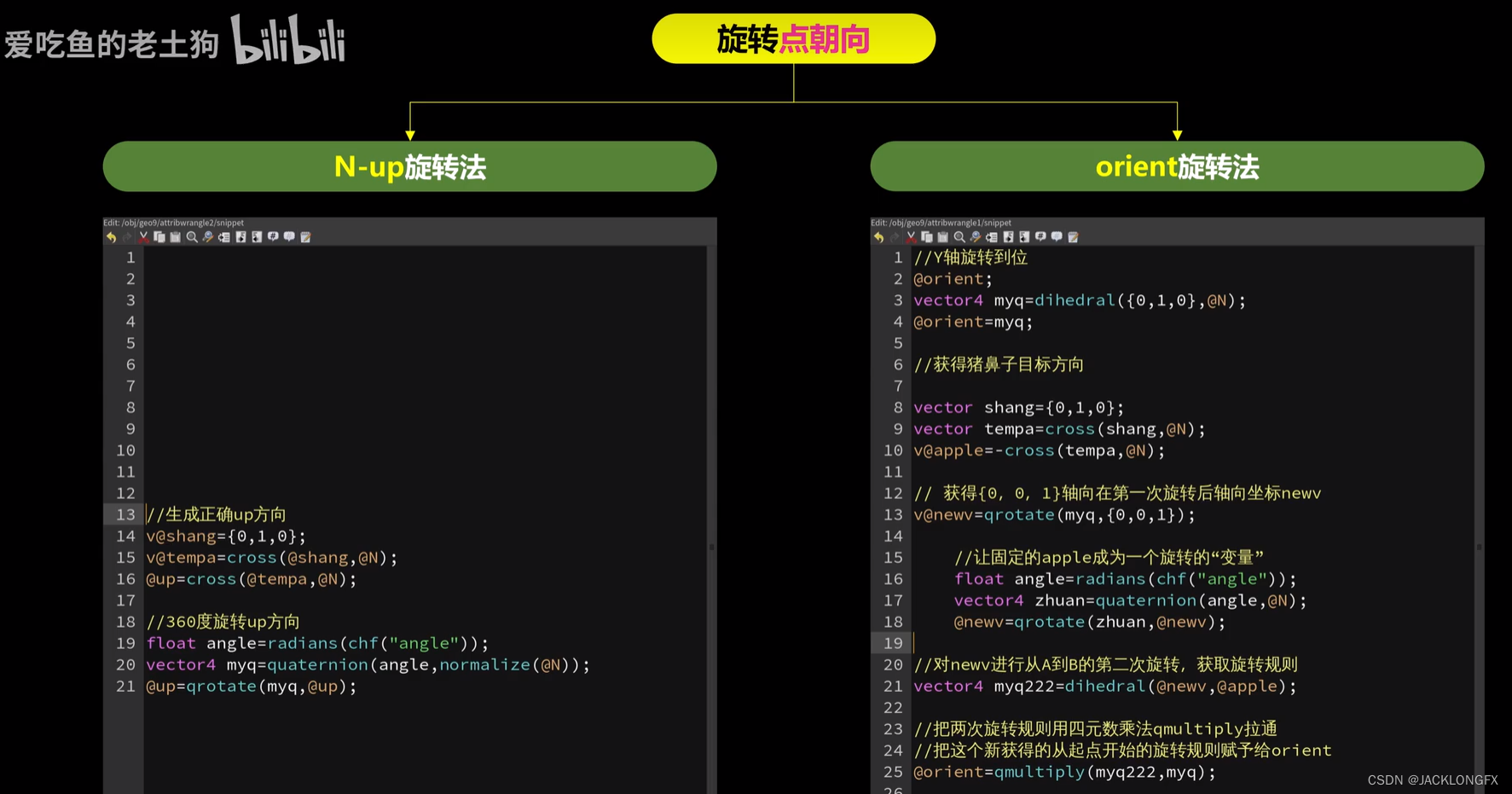Image resolution: width=1512 pixels, height=794 pixels.
Task: Paste clipboard in attribwrangle2 editor
Action: 176,237
